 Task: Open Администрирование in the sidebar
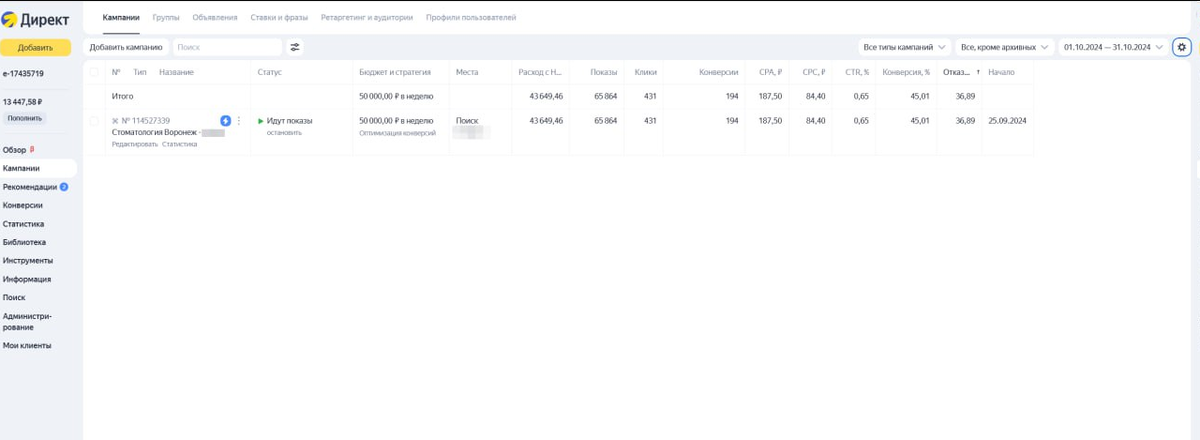[x=27, y=321]
